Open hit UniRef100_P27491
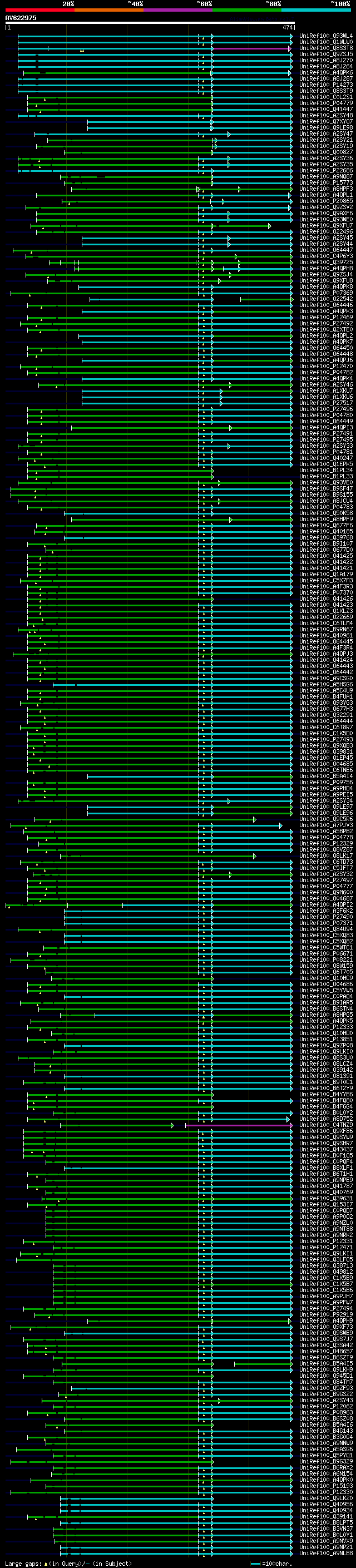The height and width of the screenshot is (1568, 356). [326, 433]
